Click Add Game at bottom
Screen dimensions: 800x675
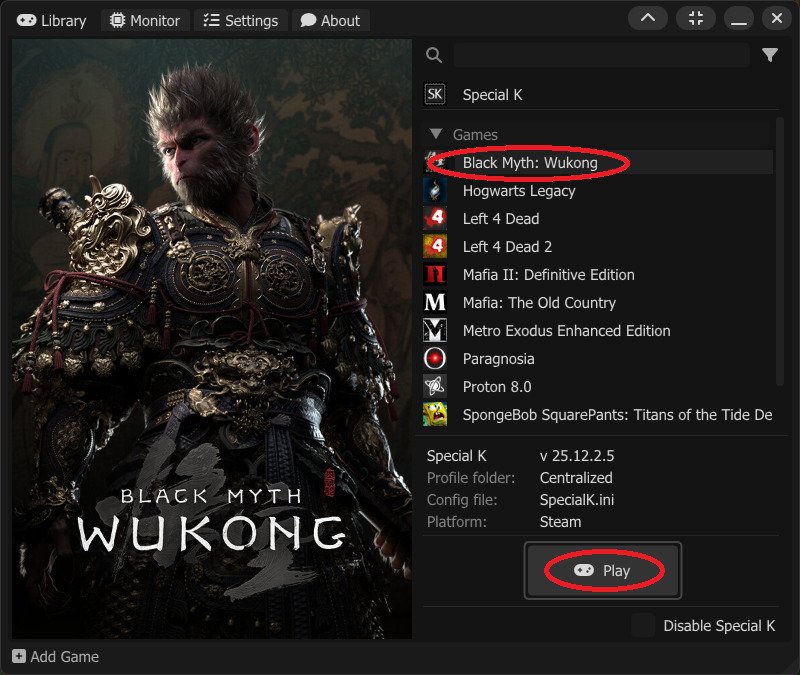tap(55, 657)
